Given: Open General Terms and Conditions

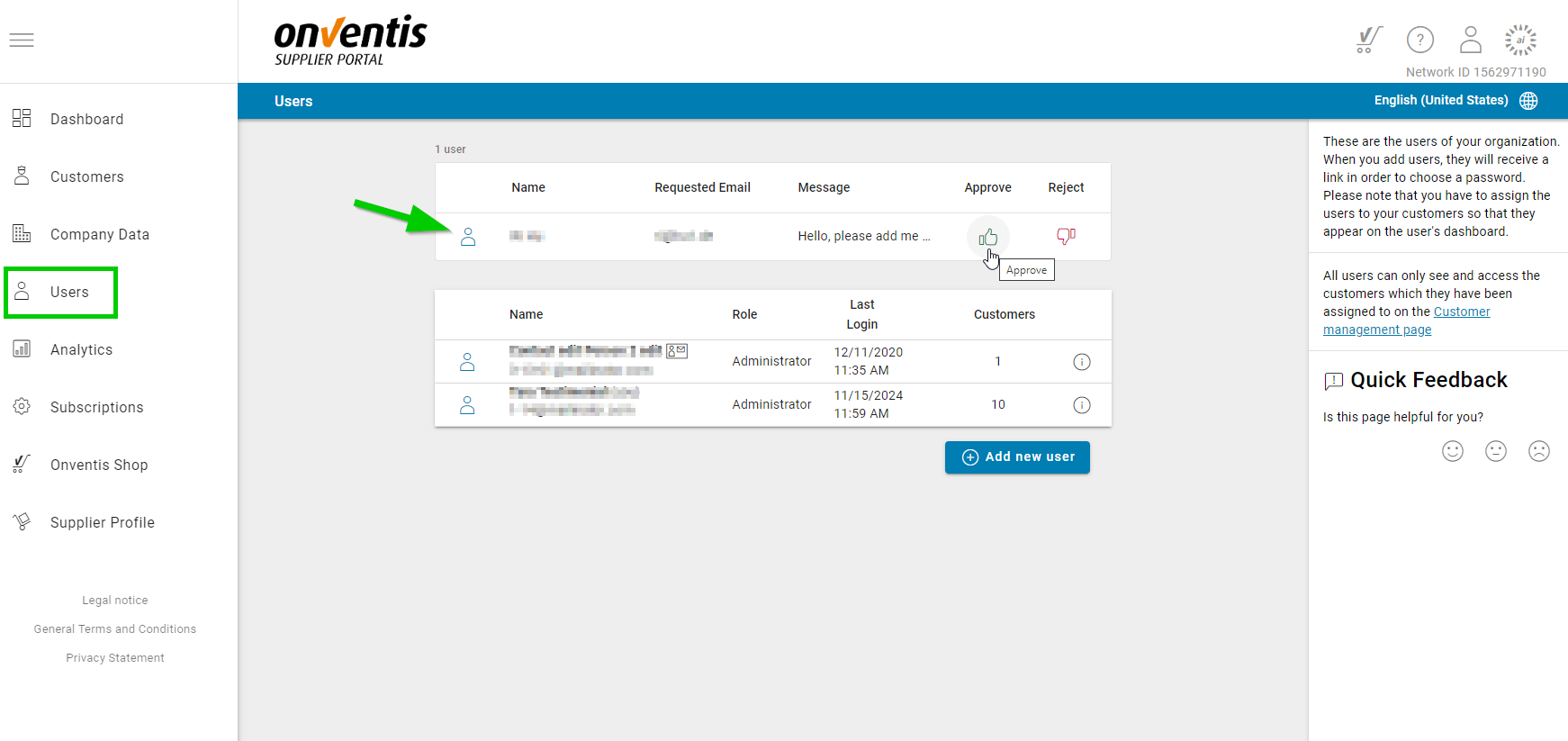Looking at the screenshot, I should point(115,629).
